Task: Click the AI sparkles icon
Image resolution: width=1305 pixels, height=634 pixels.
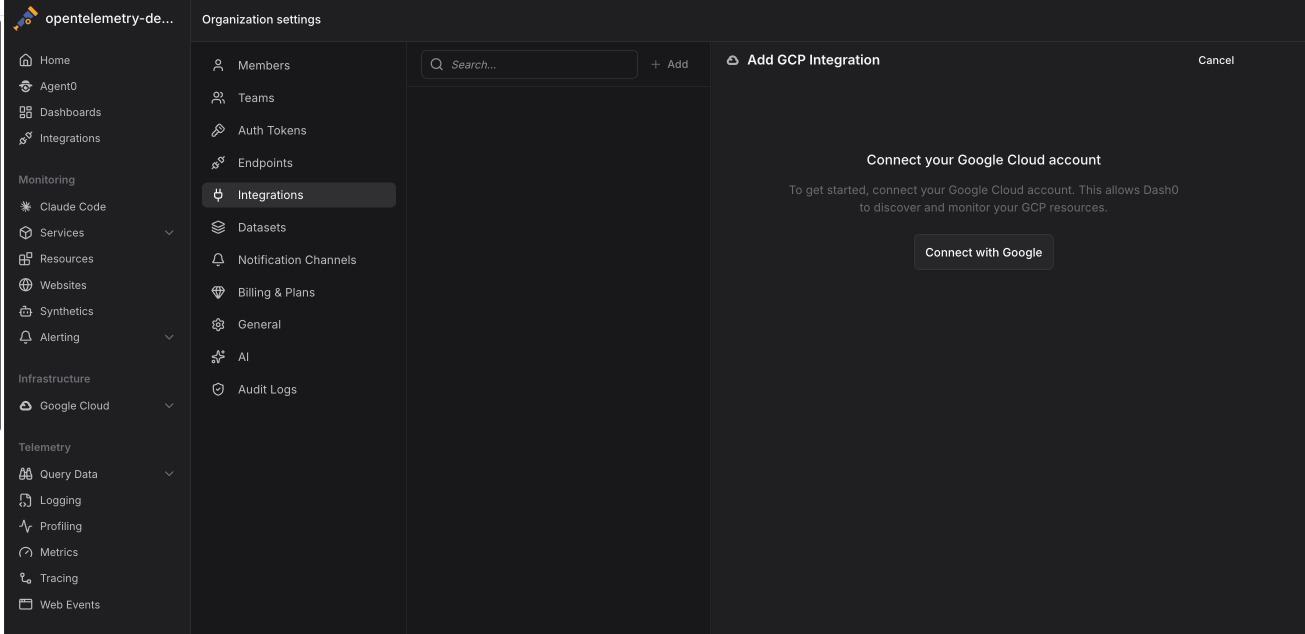Action: click(218, 357)
